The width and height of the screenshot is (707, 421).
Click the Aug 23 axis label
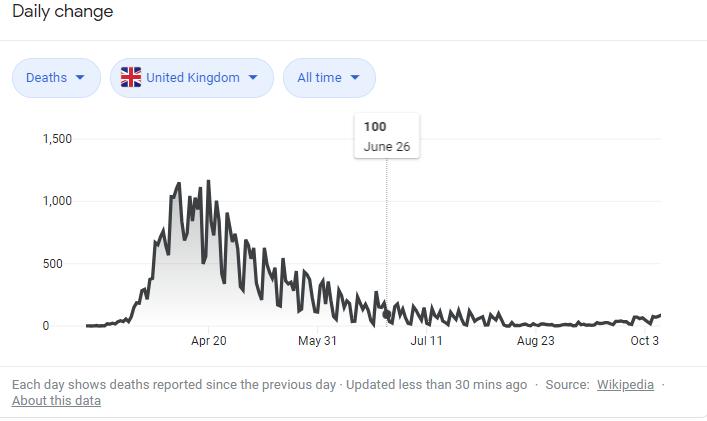[536, 341]
